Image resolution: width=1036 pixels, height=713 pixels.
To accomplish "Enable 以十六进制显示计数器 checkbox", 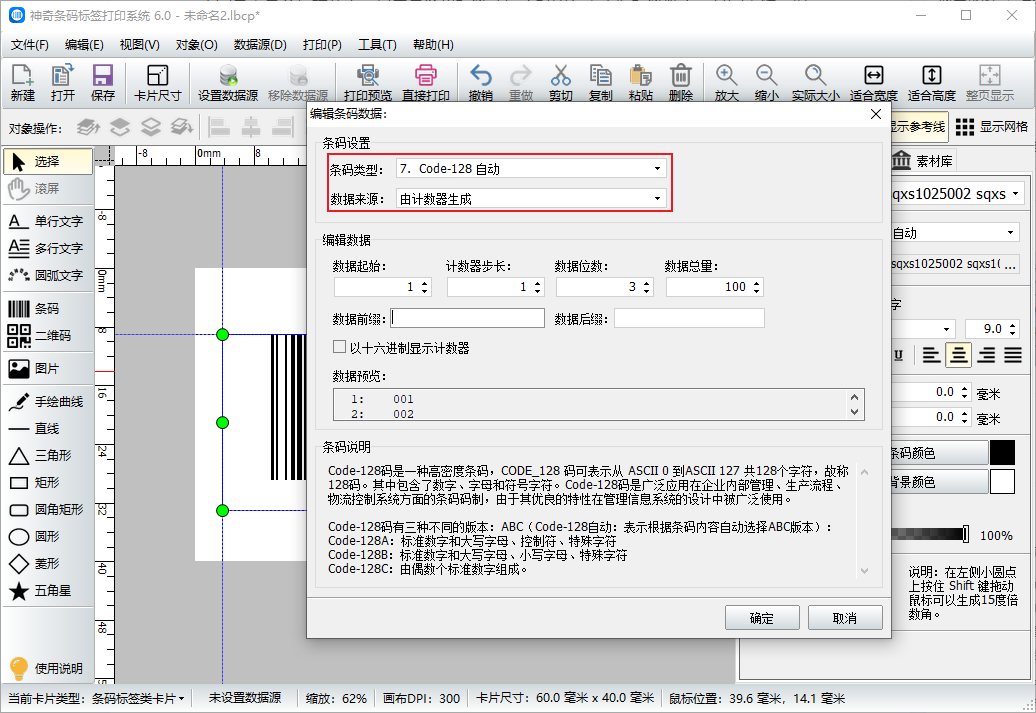I will pyautogui.click(x=340, y=347).
